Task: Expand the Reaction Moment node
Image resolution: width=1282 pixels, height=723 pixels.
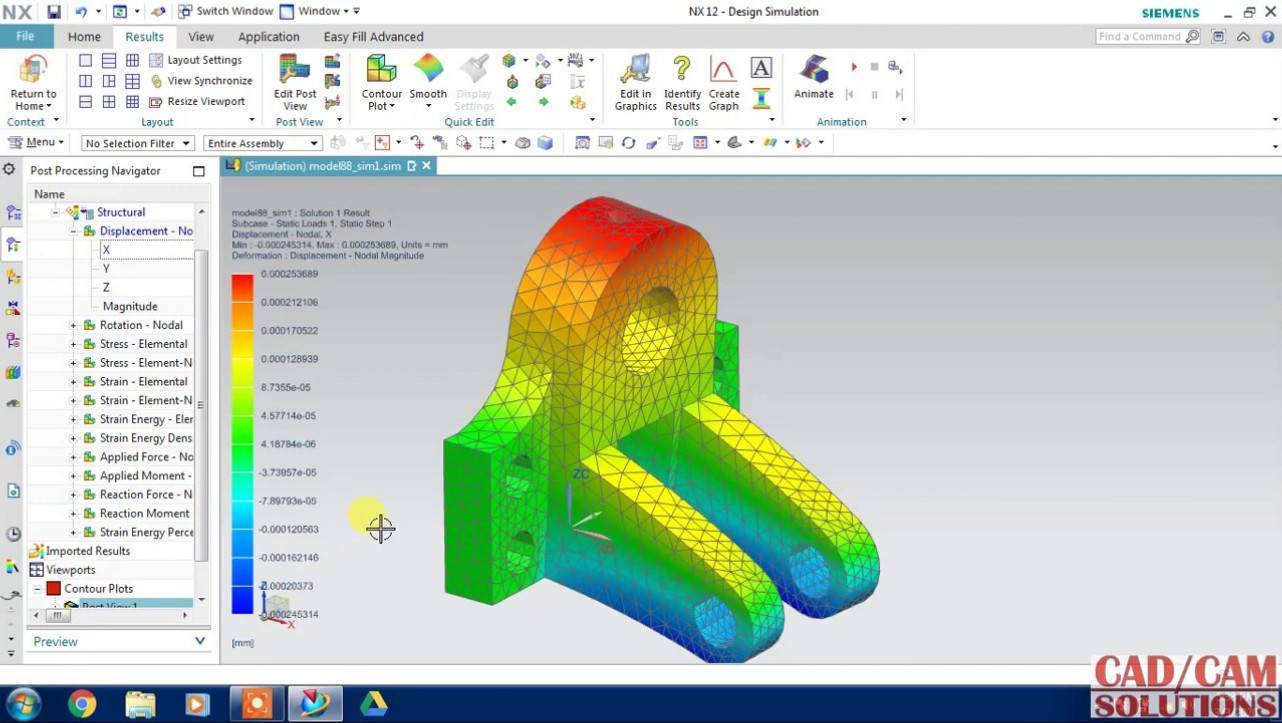Action: coord(73,514)
